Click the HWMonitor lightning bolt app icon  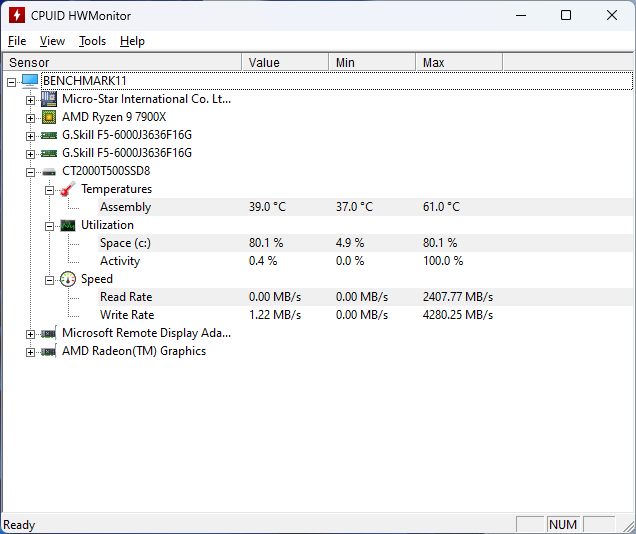click(x=16, y=15)
